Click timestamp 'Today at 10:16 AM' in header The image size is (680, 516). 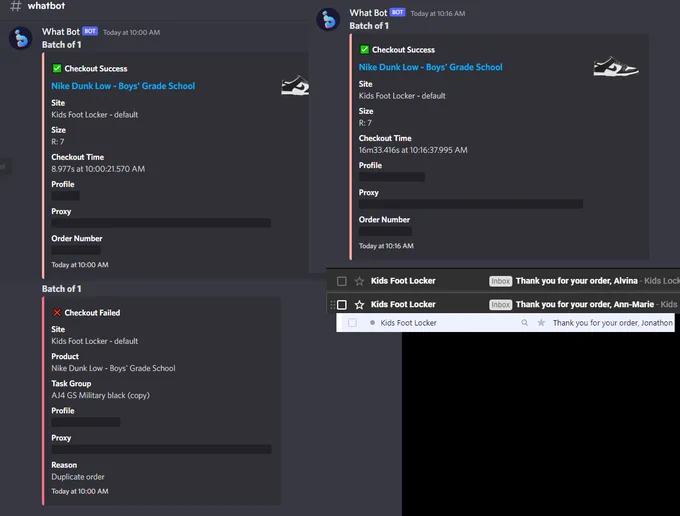tap(438, 13)
